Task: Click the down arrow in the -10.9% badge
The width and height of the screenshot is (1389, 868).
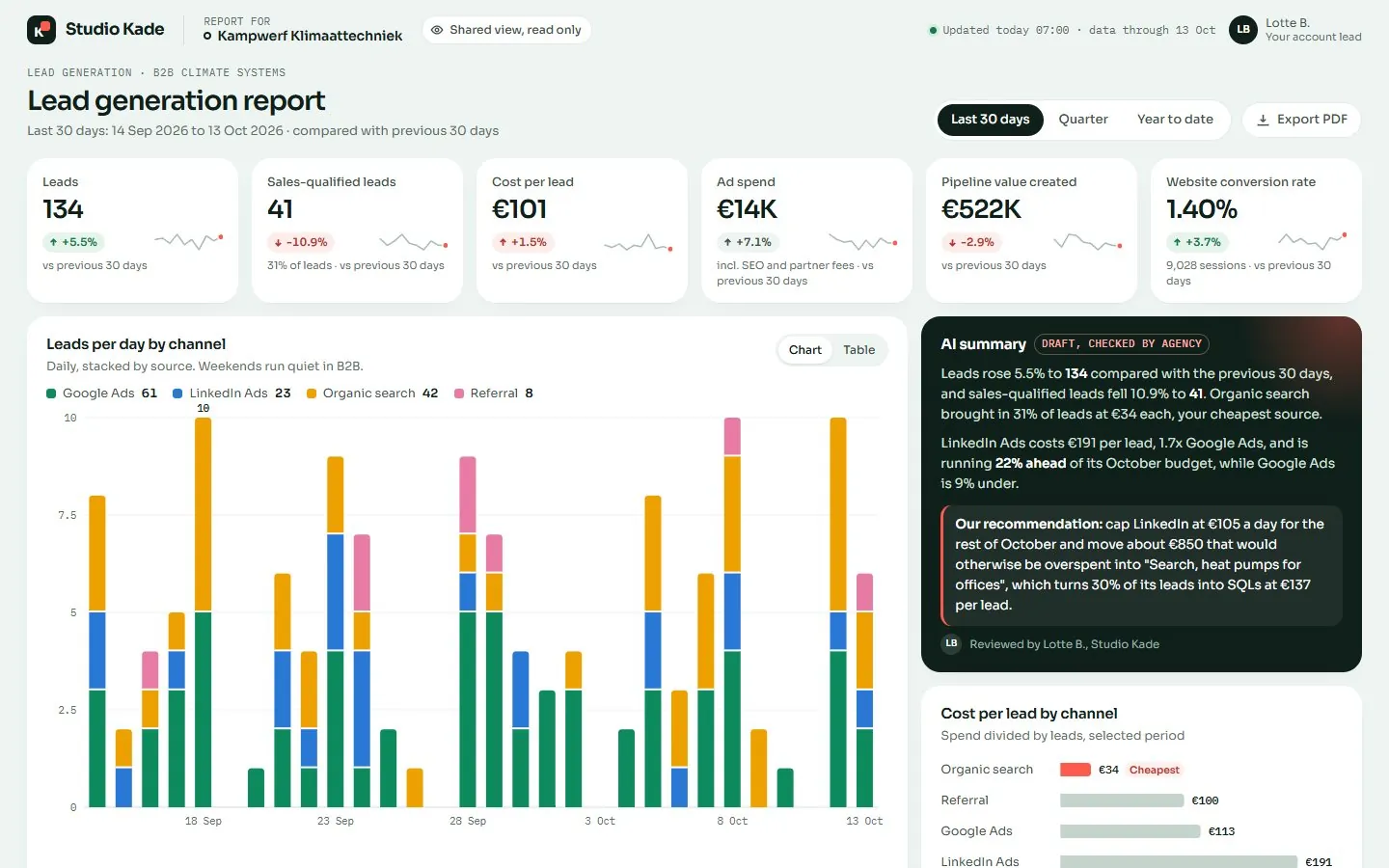Action: tap(278, 242)
